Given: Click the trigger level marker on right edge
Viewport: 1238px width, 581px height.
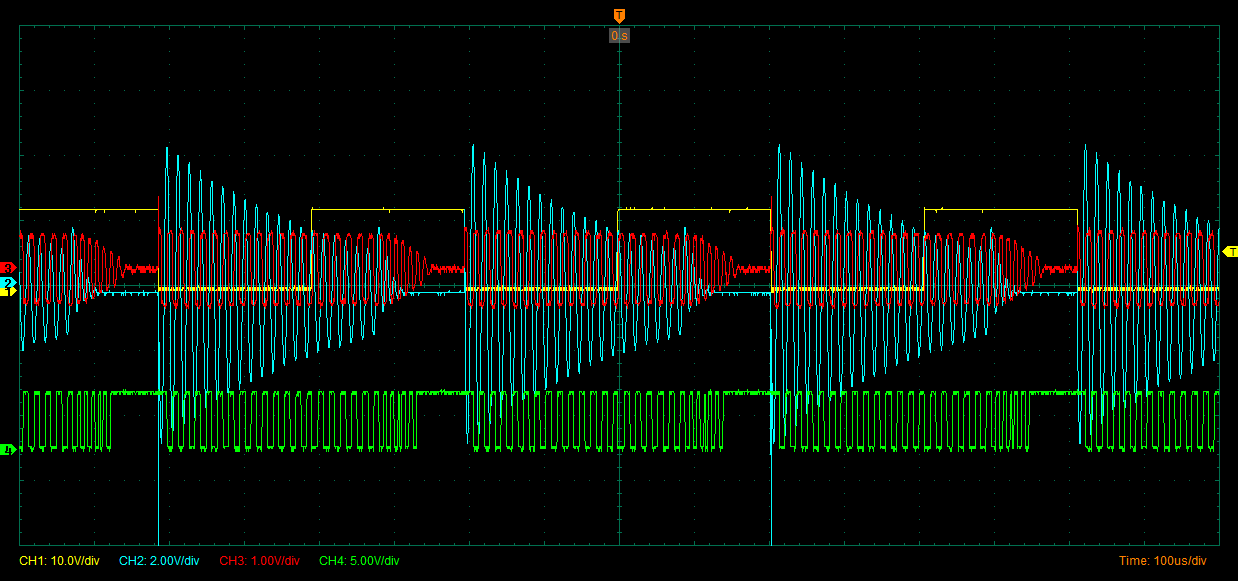Looking at the screenshot, I should click(1230, 250).
